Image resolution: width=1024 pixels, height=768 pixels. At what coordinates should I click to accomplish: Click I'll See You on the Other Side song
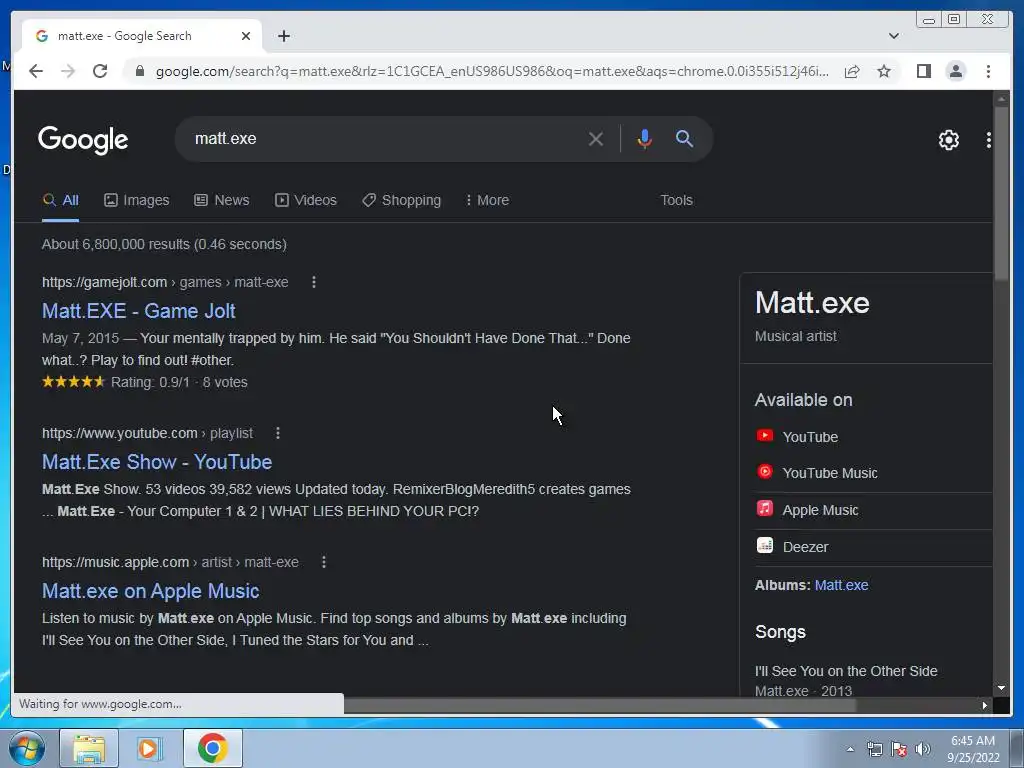846,671
